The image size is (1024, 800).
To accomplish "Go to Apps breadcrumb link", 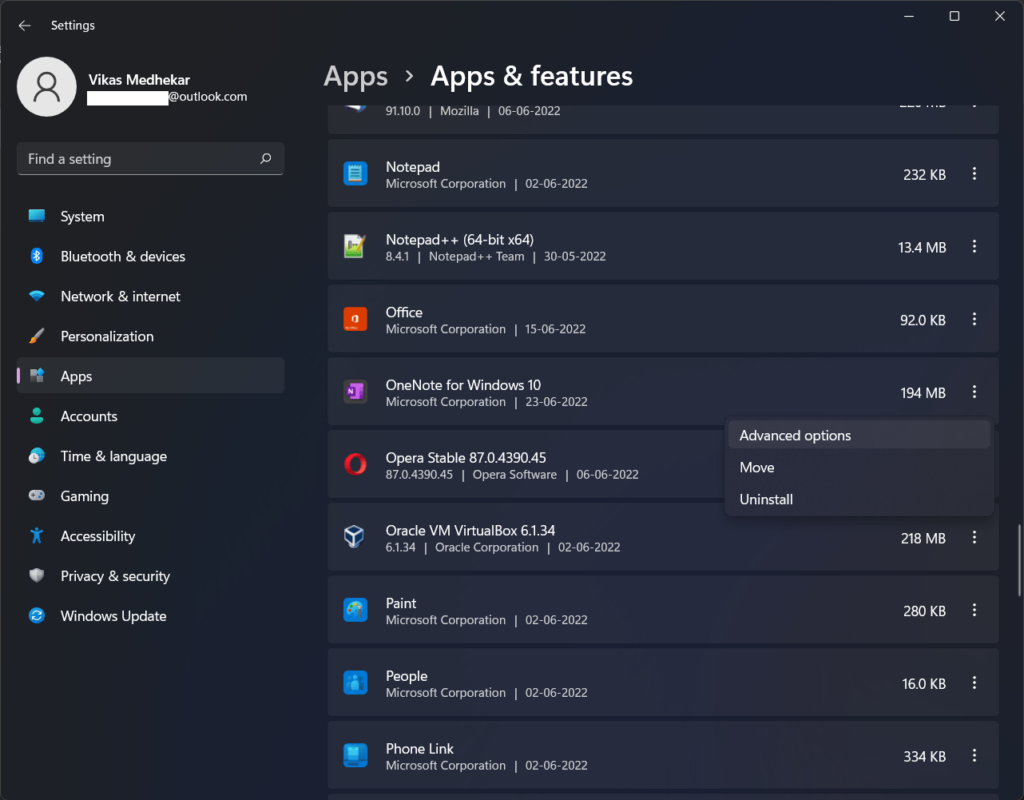I will (x=355, y=77).
